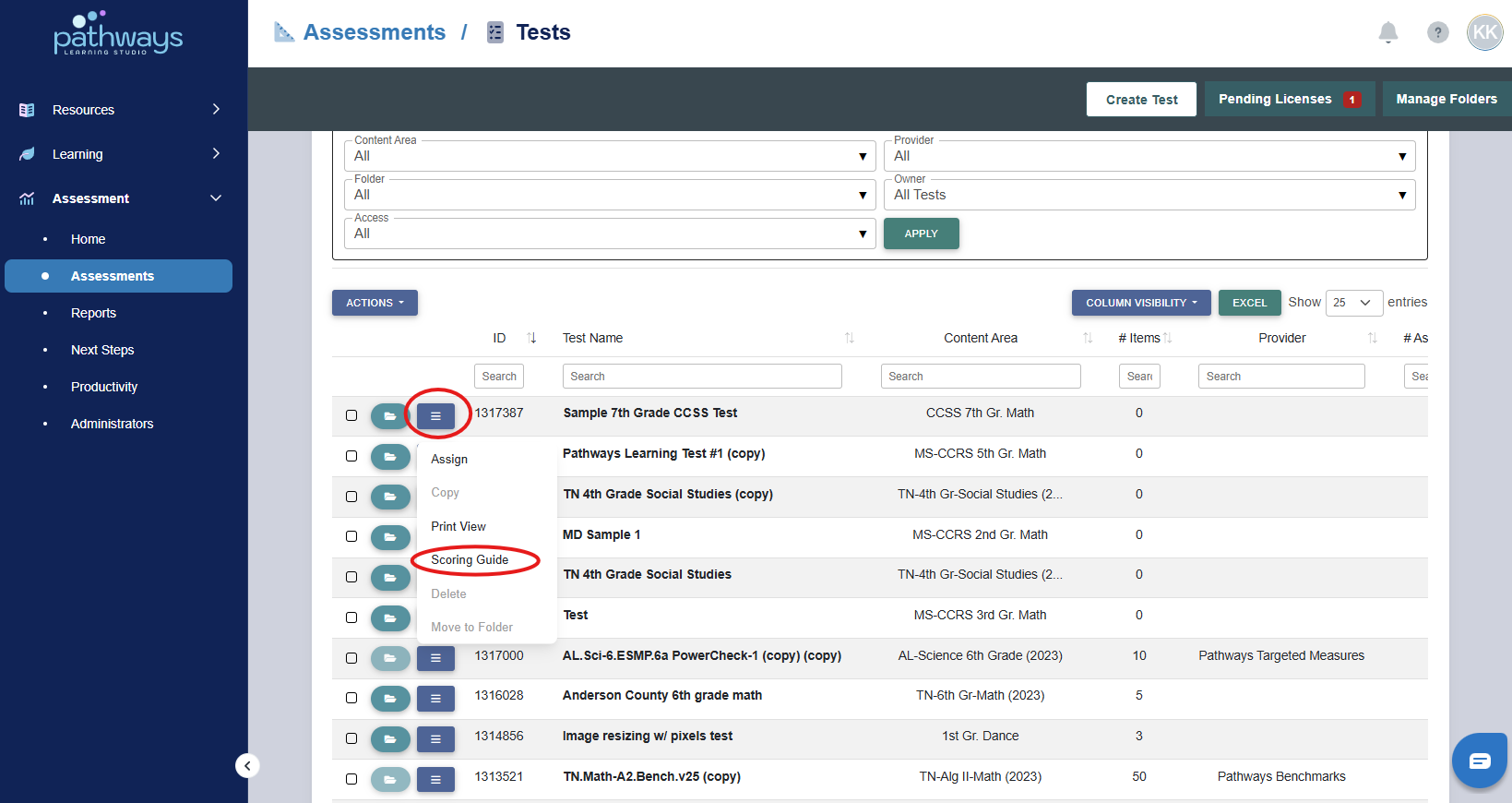Click the Pathways Learning Studio logo

(x=118, y=34)
